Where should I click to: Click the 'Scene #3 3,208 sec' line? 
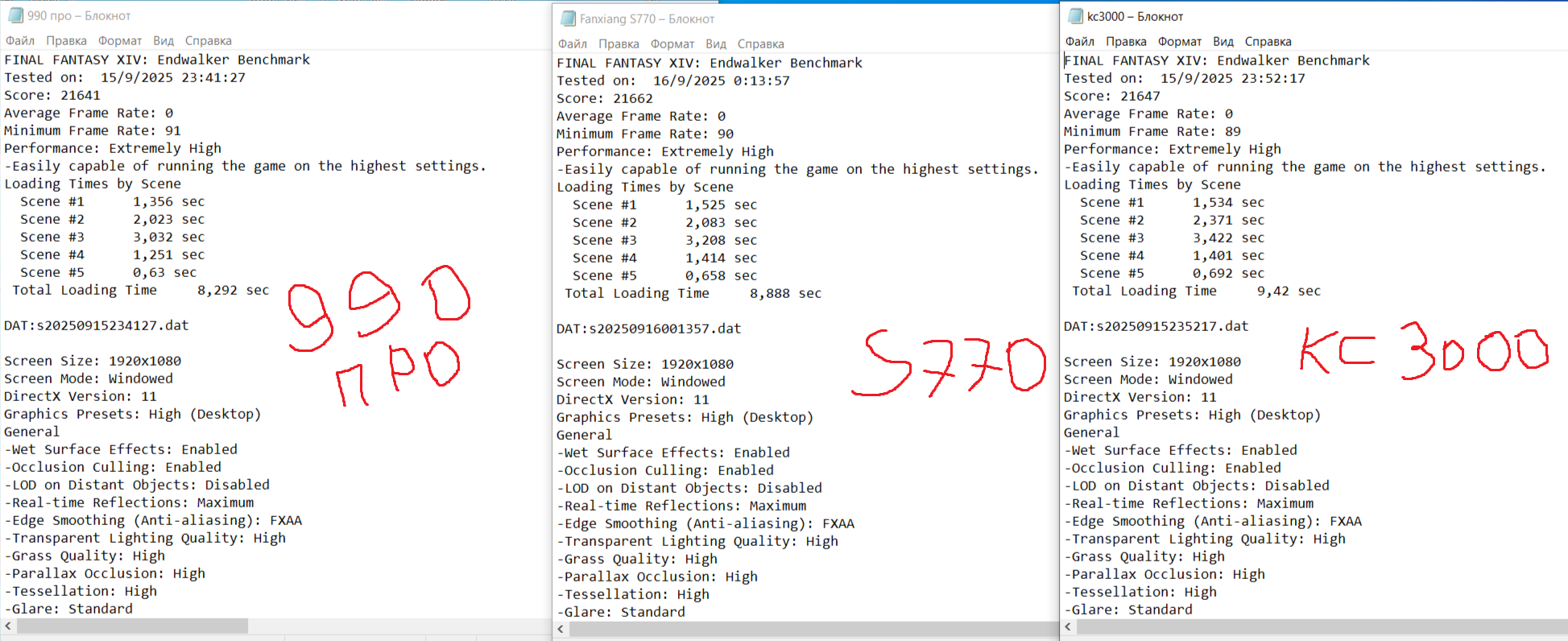pos(665,240)
